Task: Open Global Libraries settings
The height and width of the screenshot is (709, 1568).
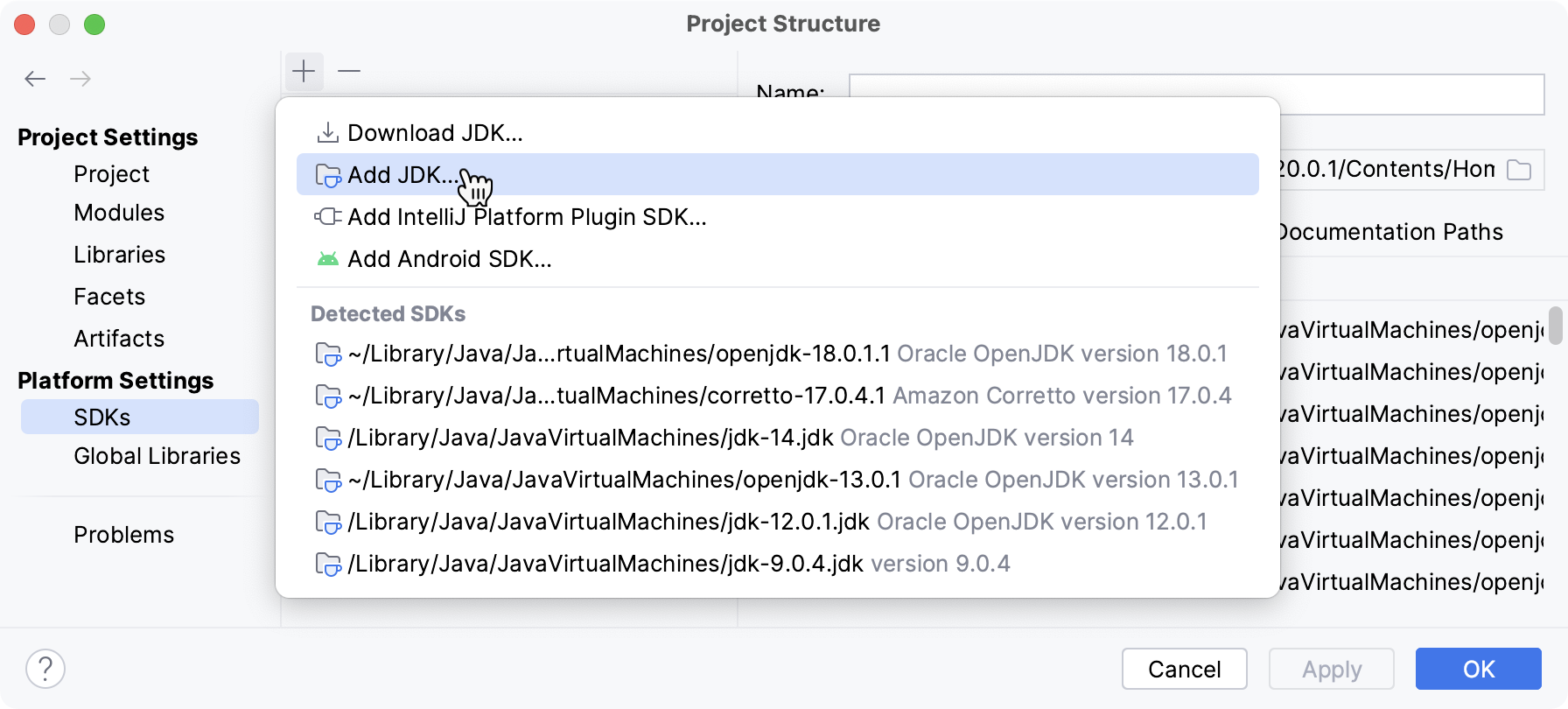Action: [x=157, y=456]
